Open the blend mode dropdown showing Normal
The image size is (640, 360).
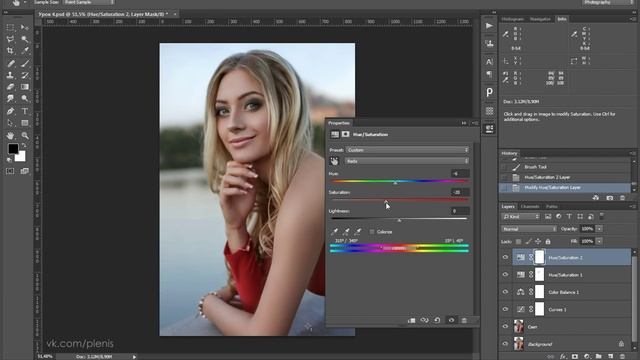[x=529, y=229]
